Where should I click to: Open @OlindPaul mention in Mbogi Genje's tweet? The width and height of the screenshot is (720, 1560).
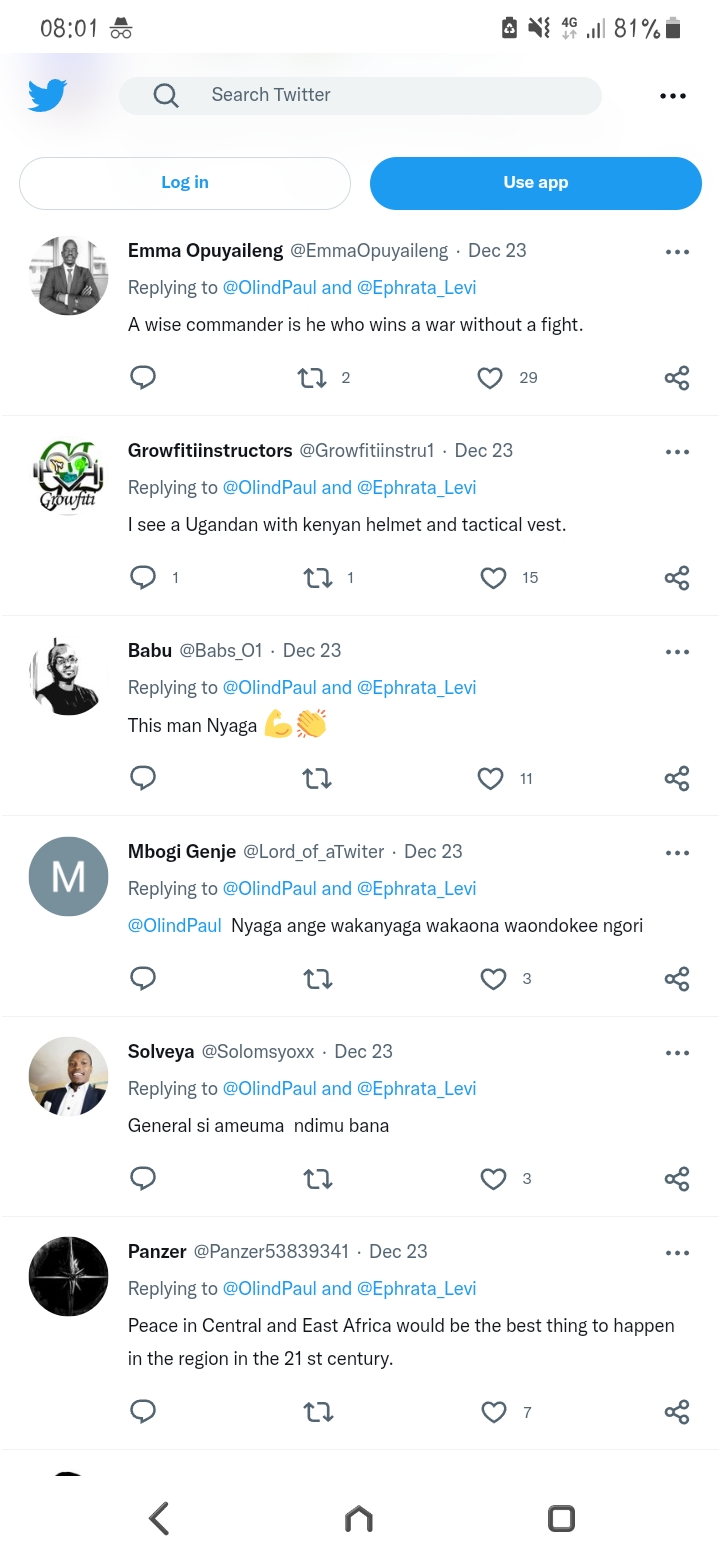[x=175, y=926]
